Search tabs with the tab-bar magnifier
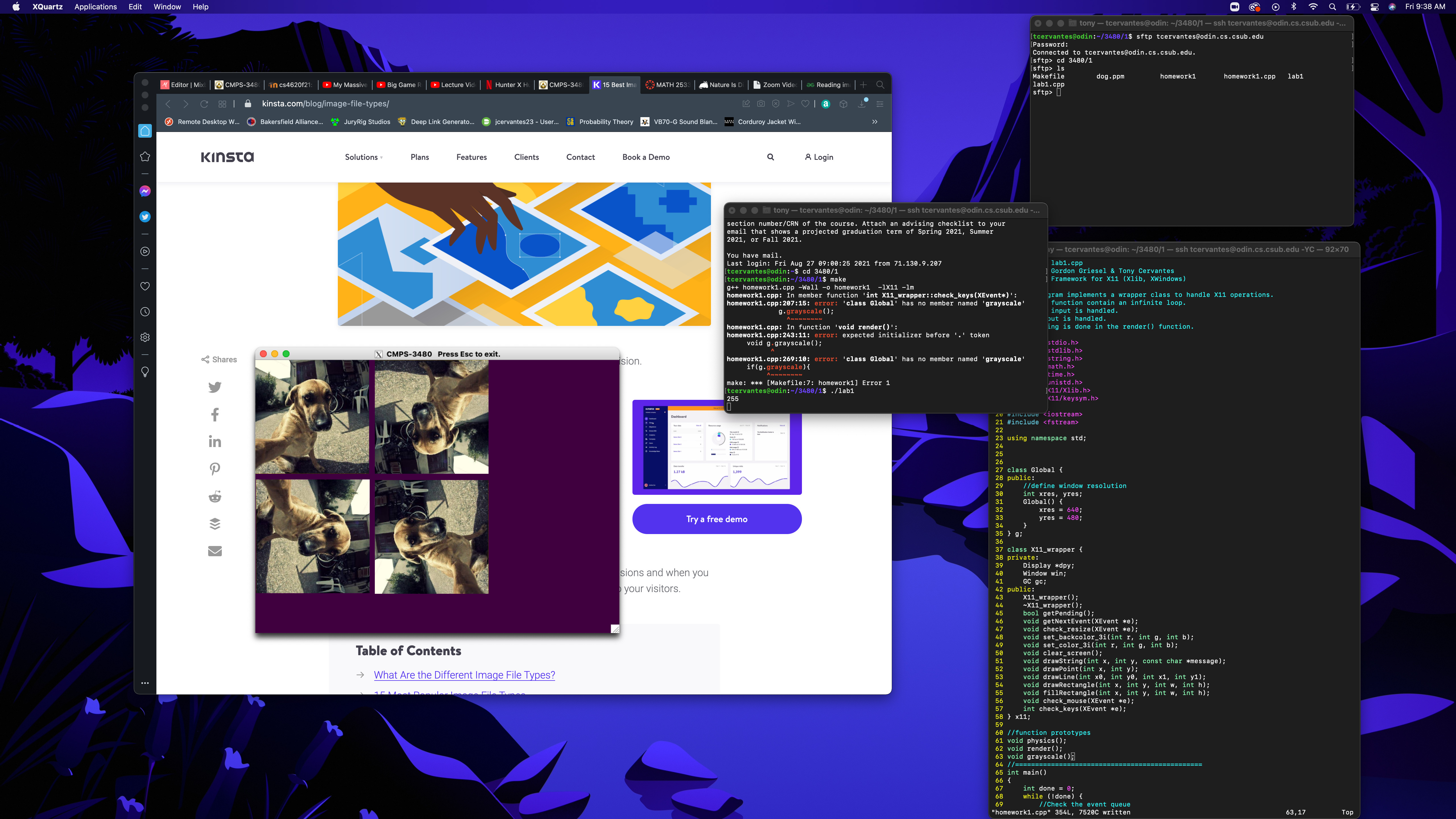The width and height of the screenshot is (1456, 819). (x=880, y=85)
